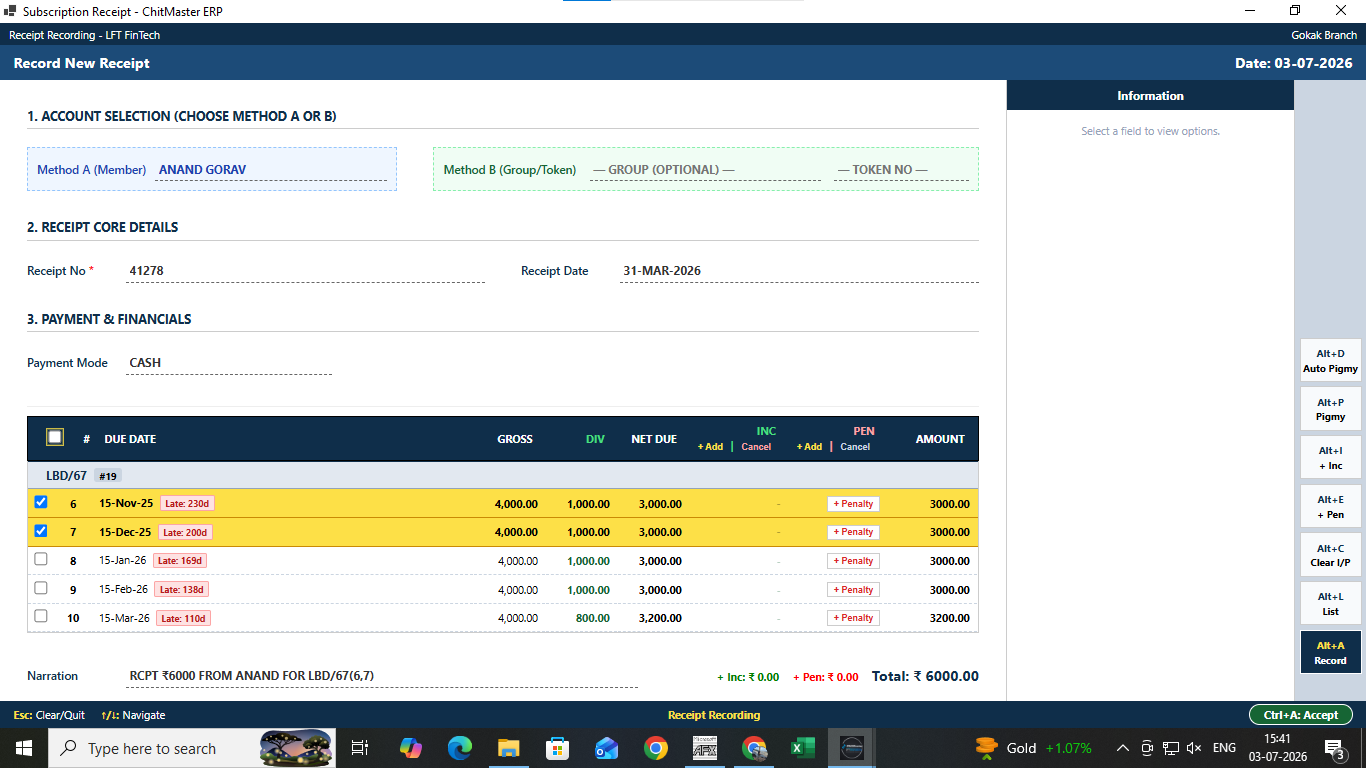Select the Method A member field
This screenshot has height=768, width=1366.
pos(271,170)
